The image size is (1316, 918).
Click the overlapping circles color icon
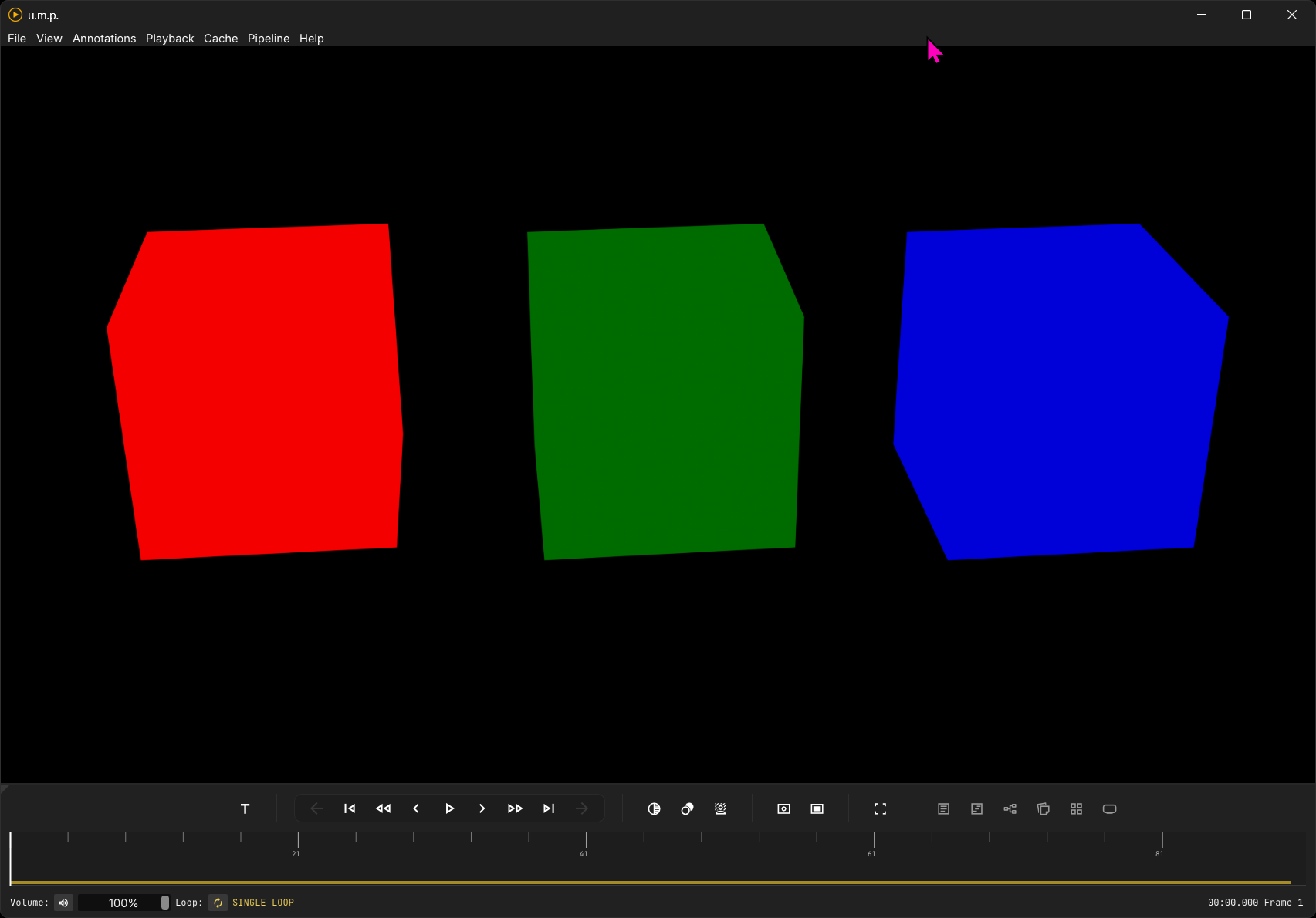tap(687, 808)
